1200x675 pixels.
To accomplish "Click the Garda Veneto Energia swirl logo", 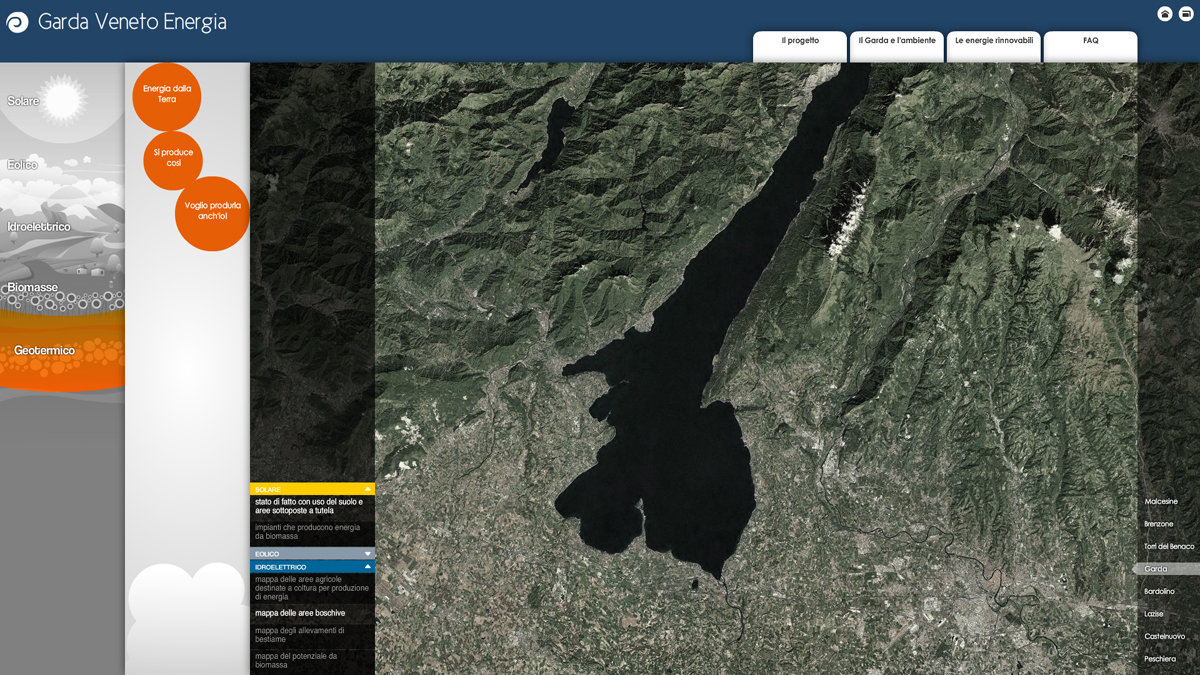I will pos(17,22).
